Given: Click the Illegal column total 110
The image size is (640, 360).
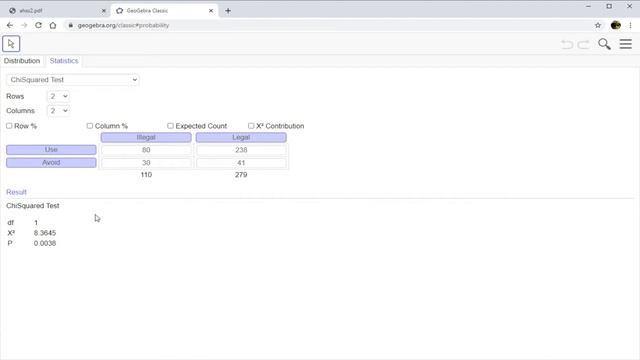Looking at the screenshot, I should (x=146, y=175).
